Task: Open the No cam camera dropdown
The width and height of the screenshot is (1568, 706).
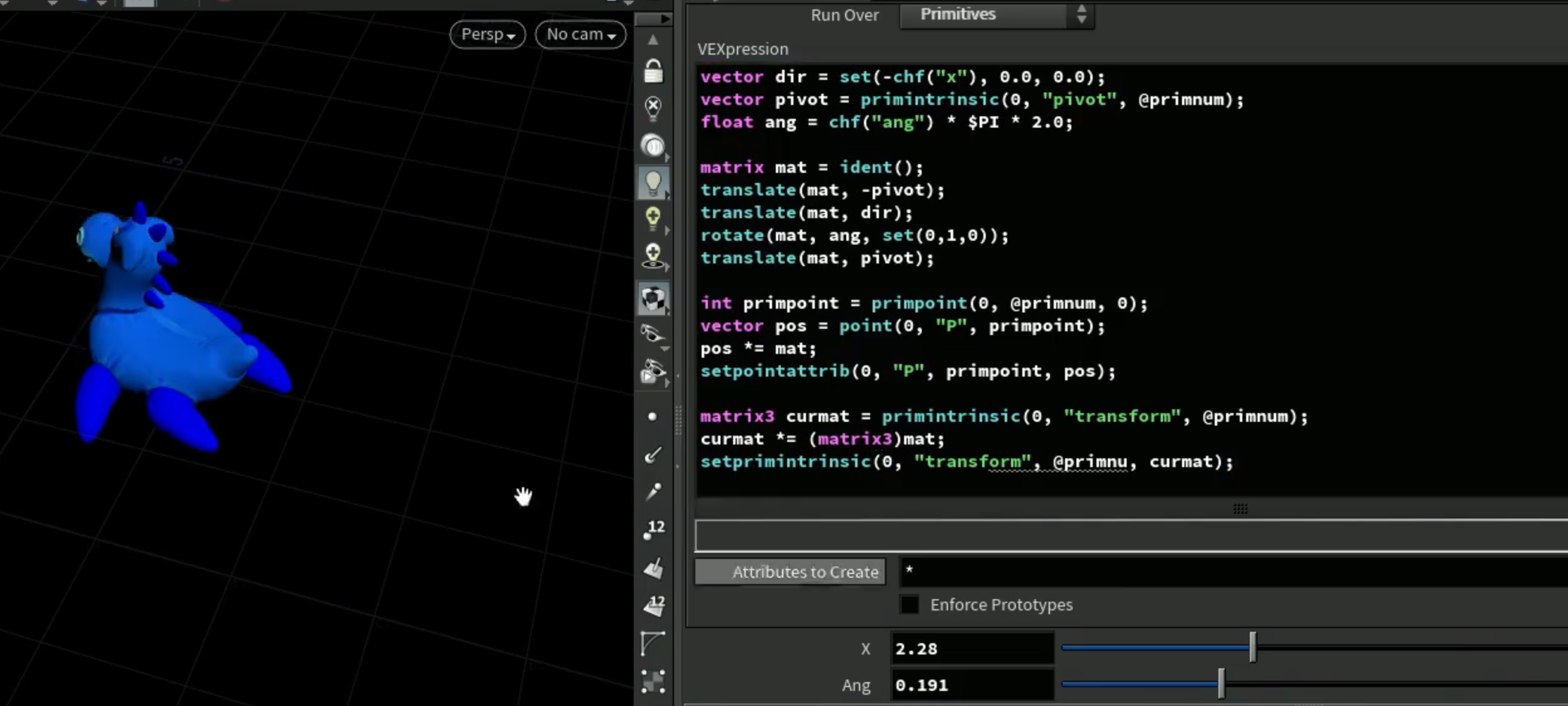Action: (x=580, y=34)
